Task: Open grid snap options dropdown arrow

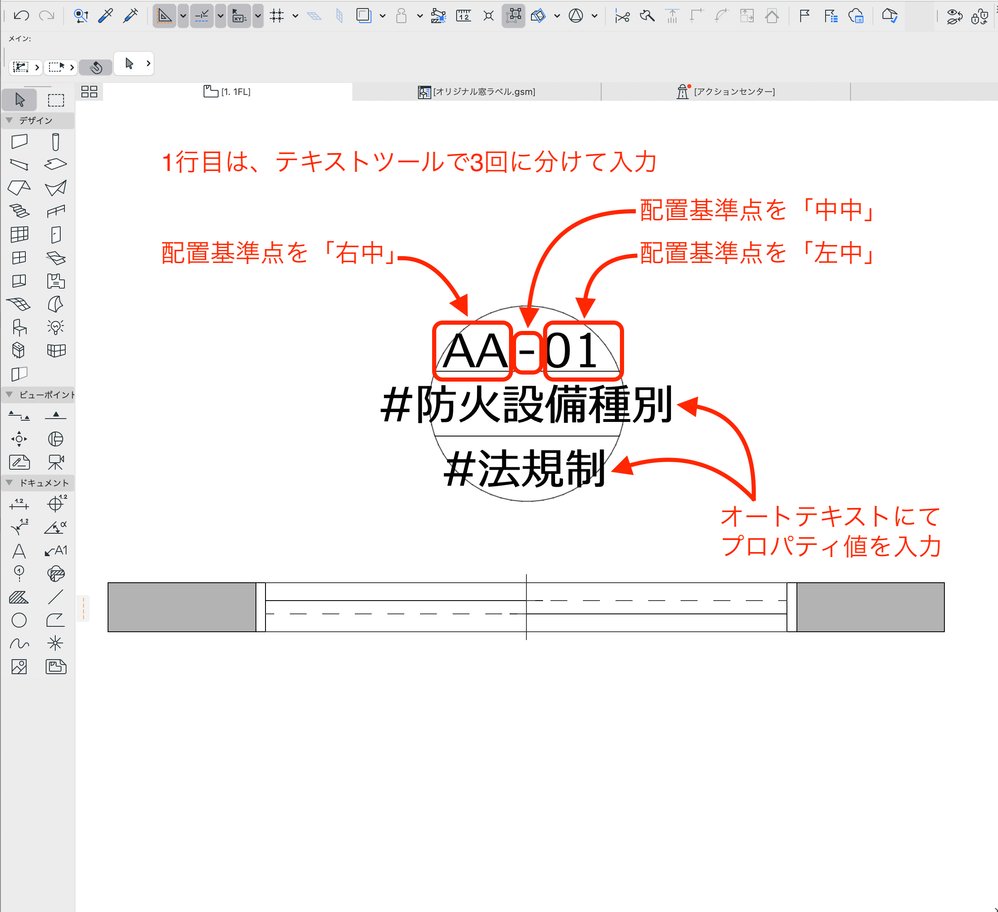Action: pos(295,16)
